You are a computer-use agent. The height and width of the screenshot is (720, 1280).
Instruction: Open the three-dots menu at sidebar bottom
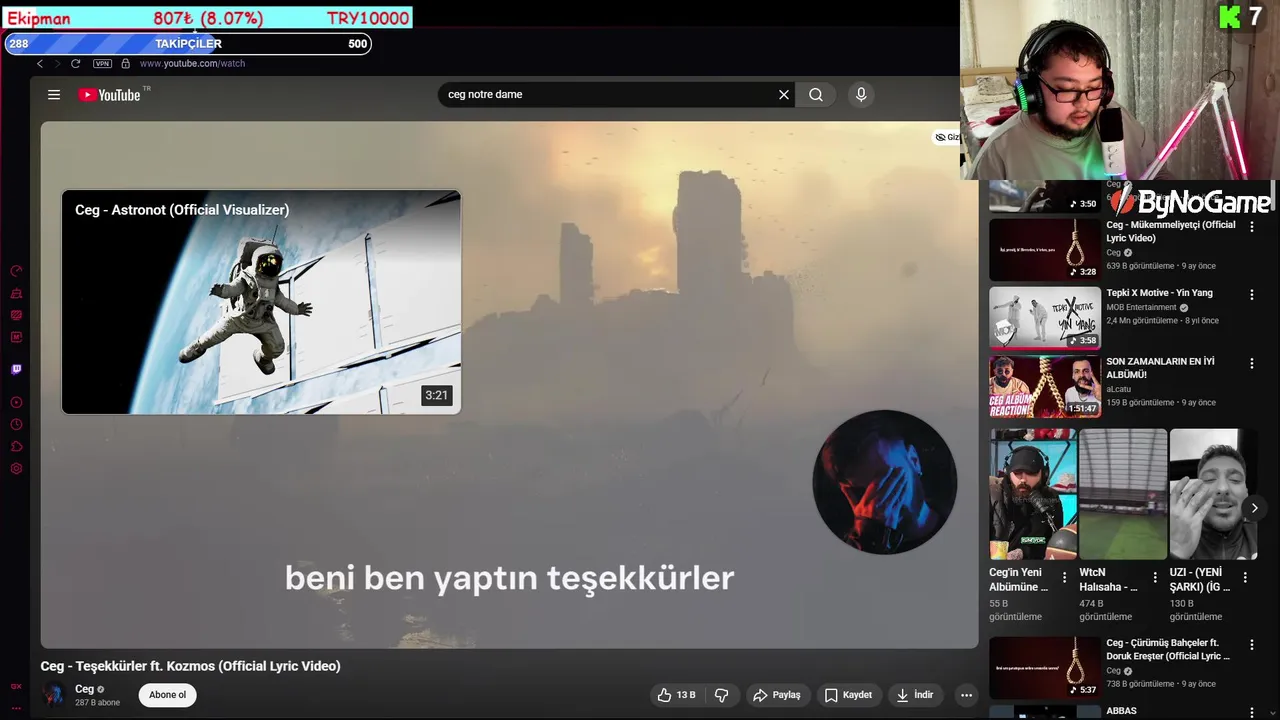coord(16,706)
